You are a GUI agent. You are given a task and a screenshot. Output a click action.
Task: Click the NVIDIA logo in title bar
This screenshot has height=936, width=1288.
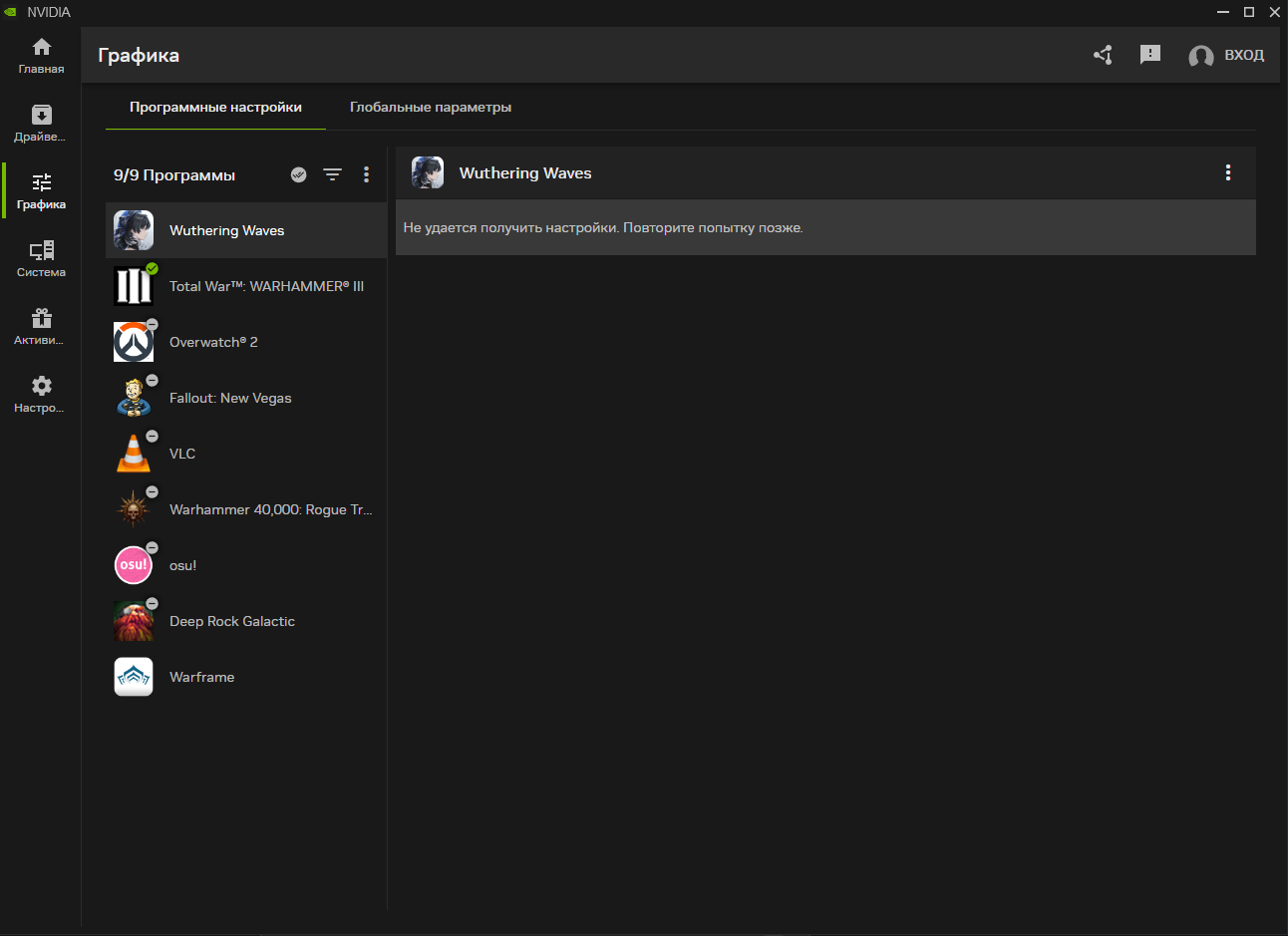(11, 12)
